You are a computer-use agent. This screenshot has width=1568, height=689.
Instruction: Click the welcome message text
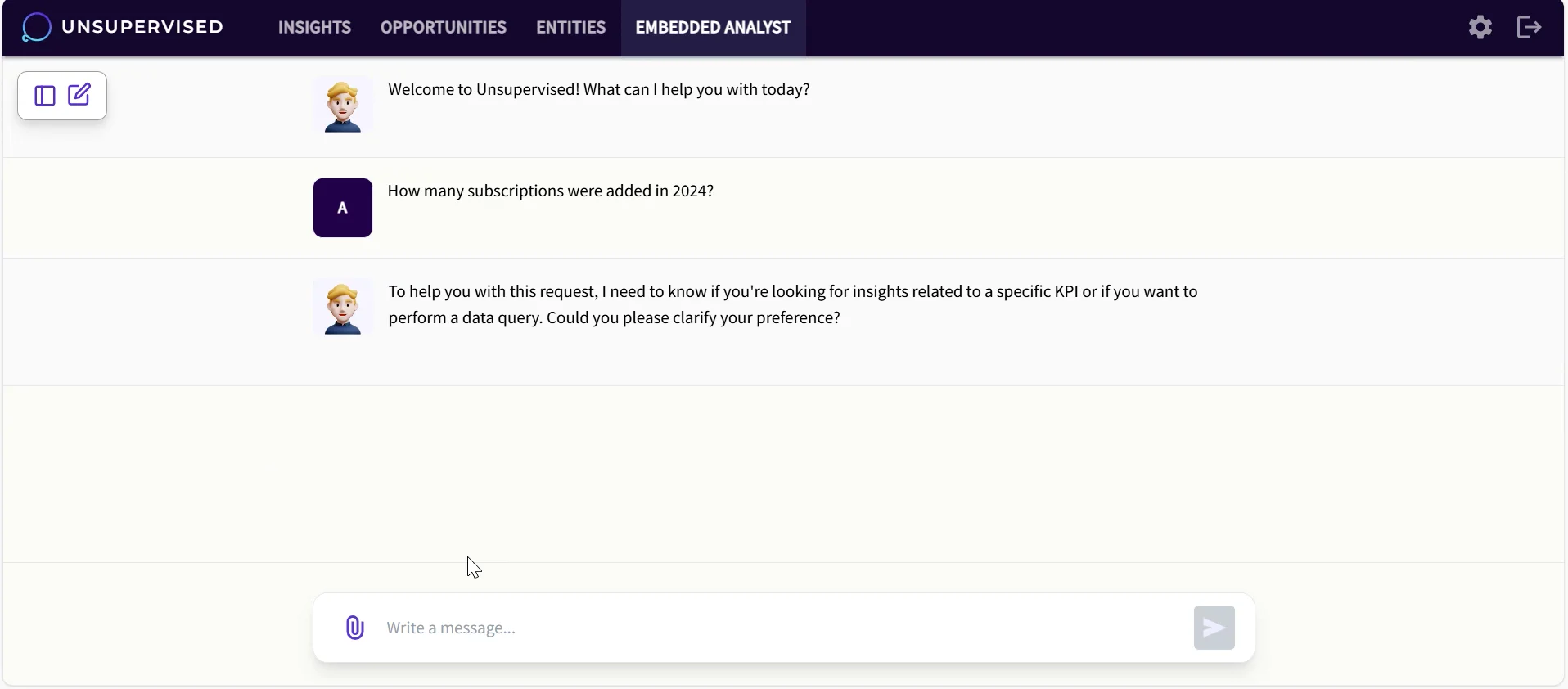point(598,90)
